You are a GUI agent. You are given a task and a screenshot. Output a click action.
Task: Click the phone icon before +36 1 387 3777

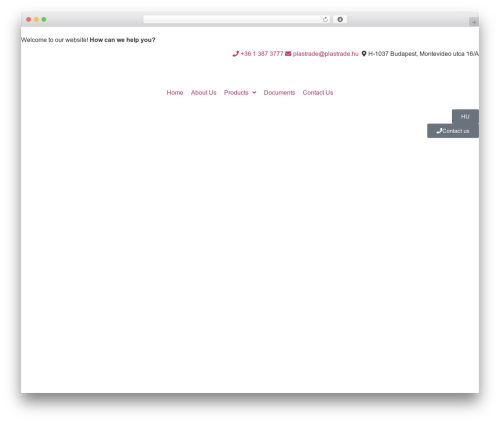(236, 54)
